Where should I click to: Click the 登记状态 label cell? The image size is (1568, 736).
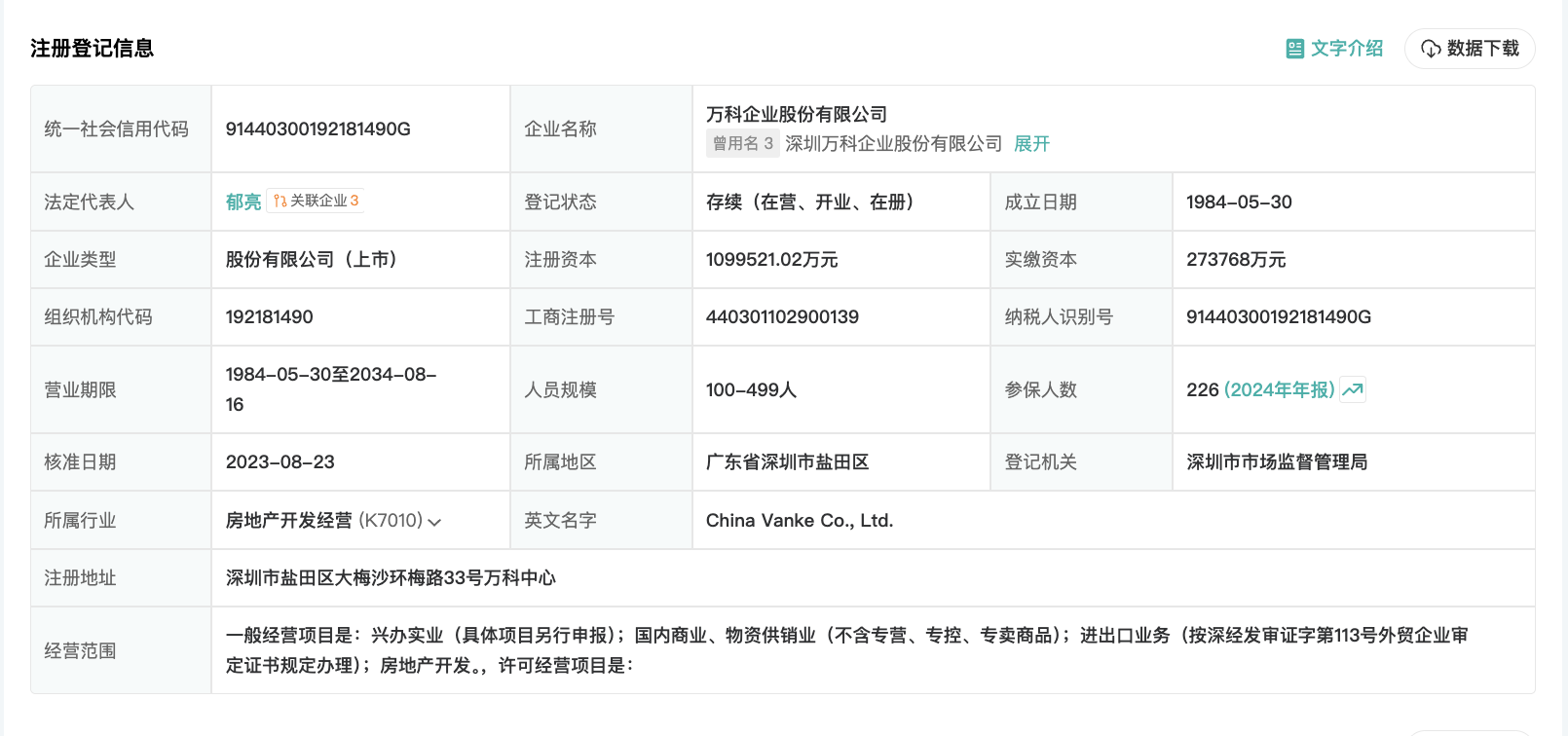pos(601,202)
